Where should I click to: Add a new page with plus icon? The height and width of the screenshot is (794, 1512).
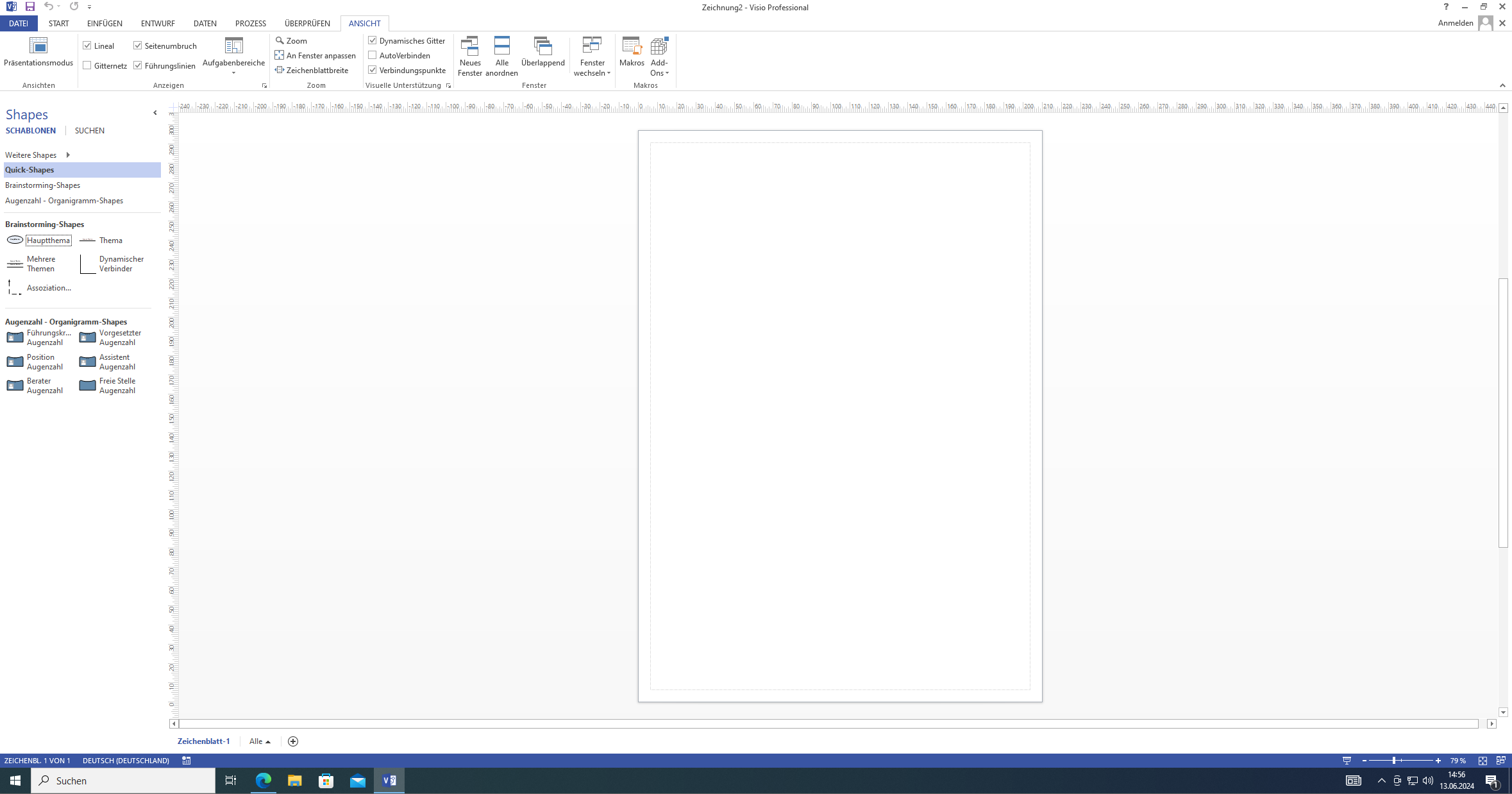pyautogui.click(x=293, y=741)
